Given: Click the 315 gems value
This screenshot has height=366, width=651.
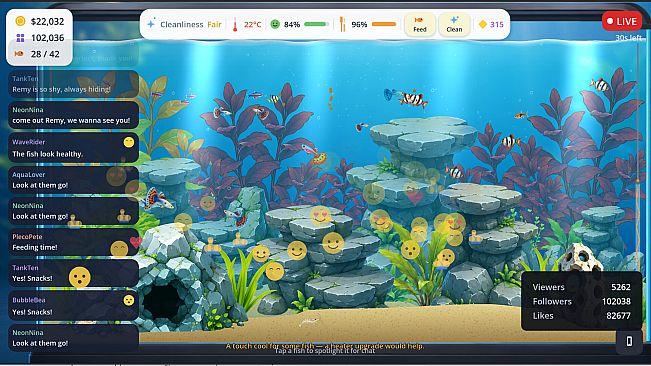Looking at the screenshot, I should (x=497, y=24).
